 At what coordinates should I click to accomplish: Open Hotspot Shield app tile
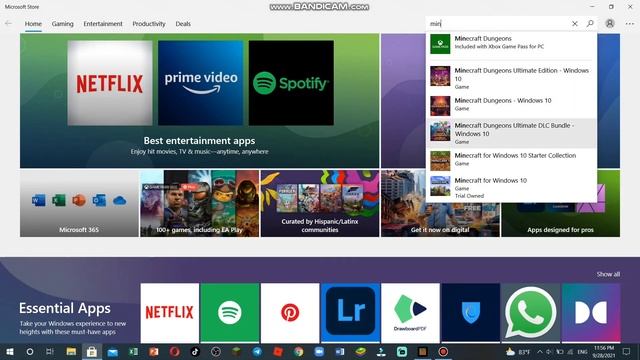coord(471,313)
